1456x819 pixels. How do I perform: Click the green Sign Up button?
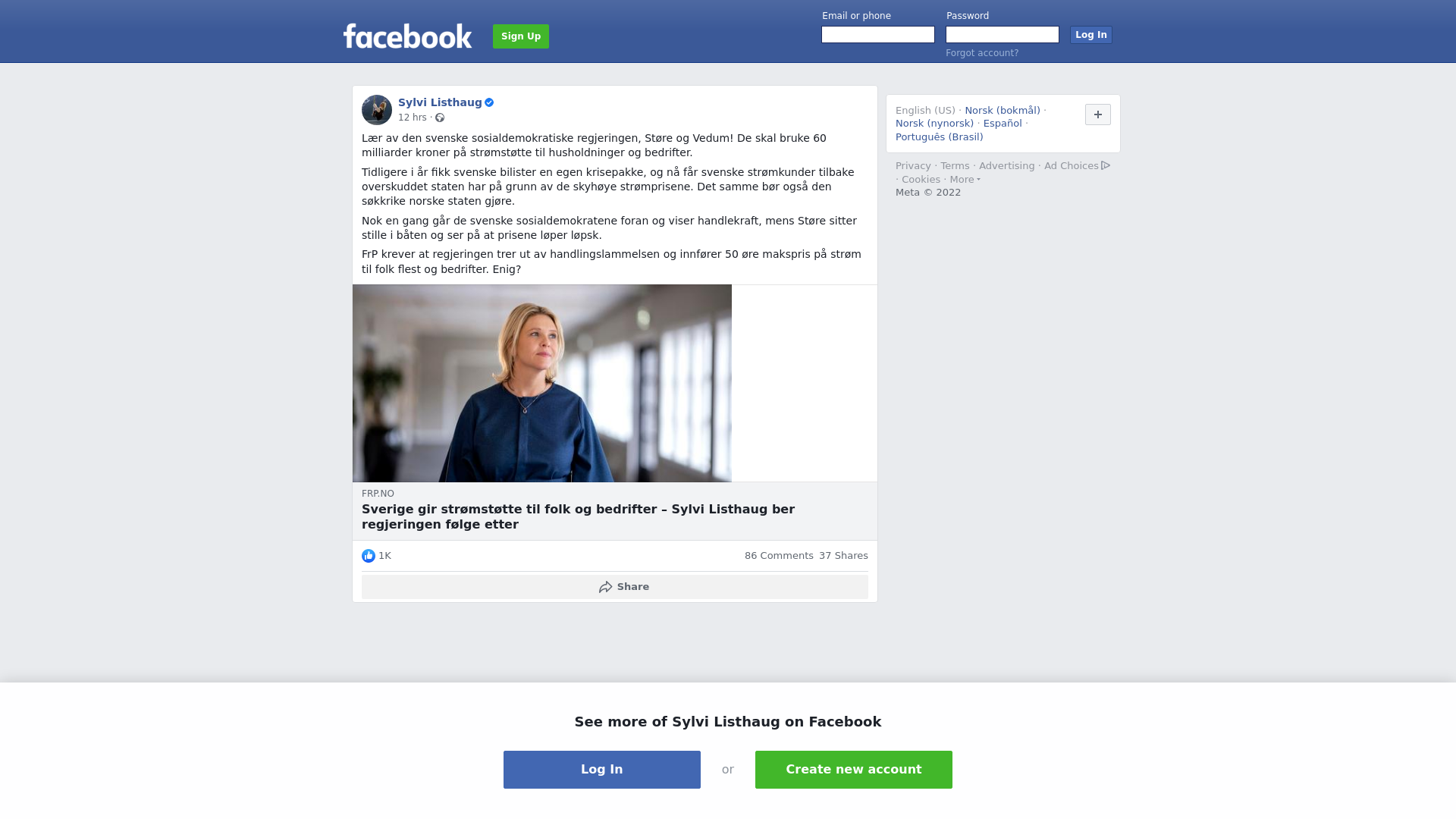[x=521, y=36]
